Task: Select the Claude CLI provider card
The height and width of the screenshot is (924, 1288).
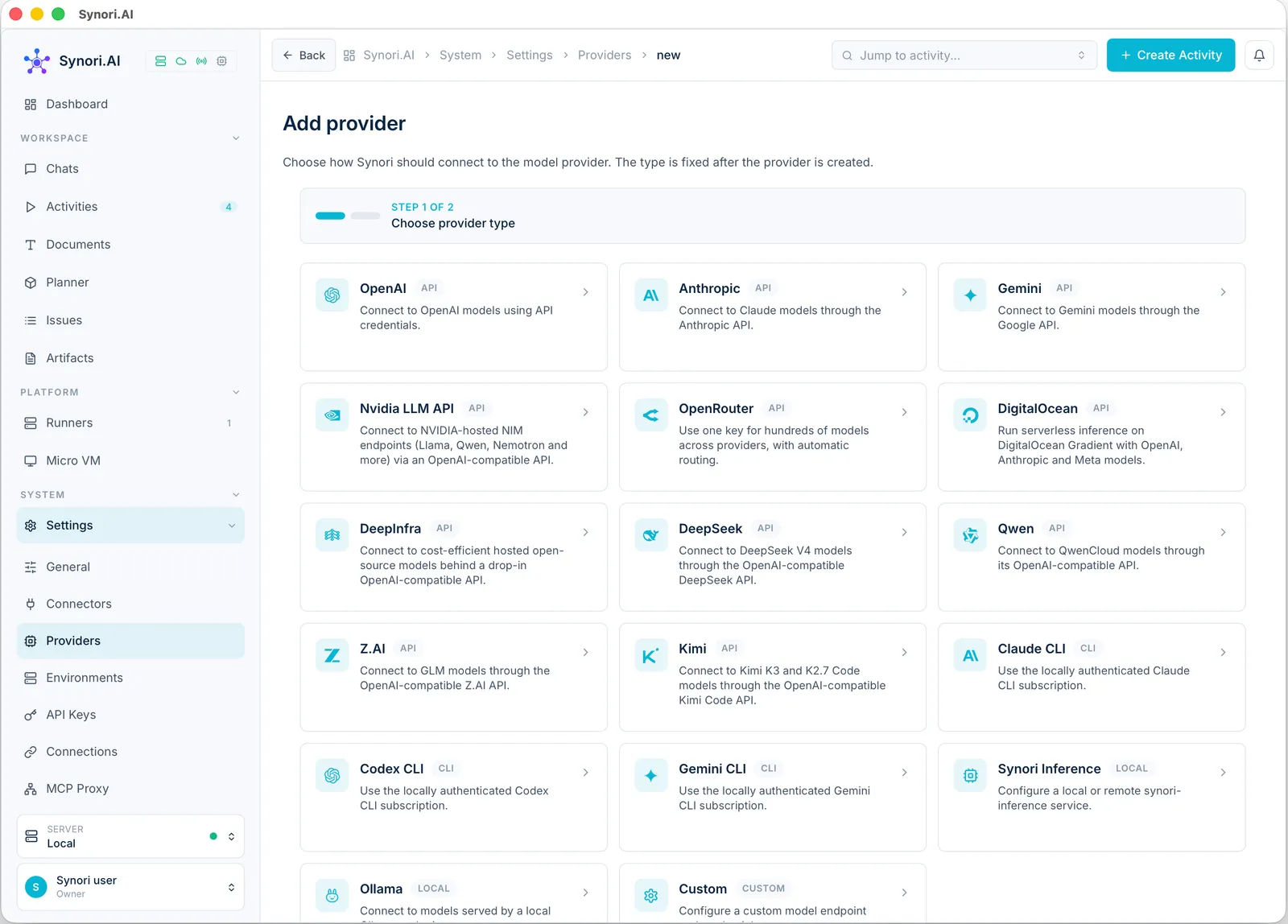Action: 1092,678
